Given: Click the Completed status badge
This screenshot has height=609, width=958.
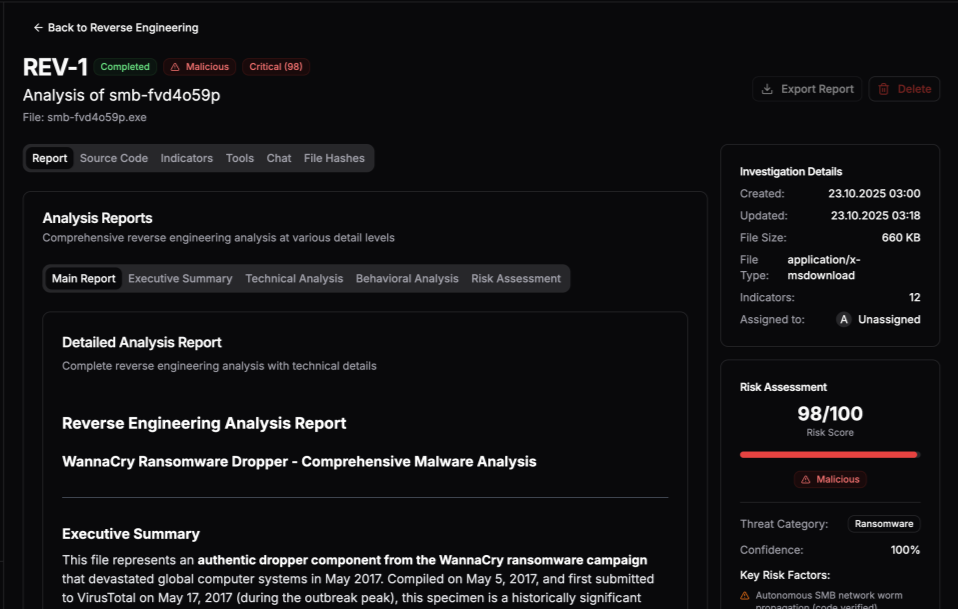Looking at the screenshot, I should coord(125,67).
